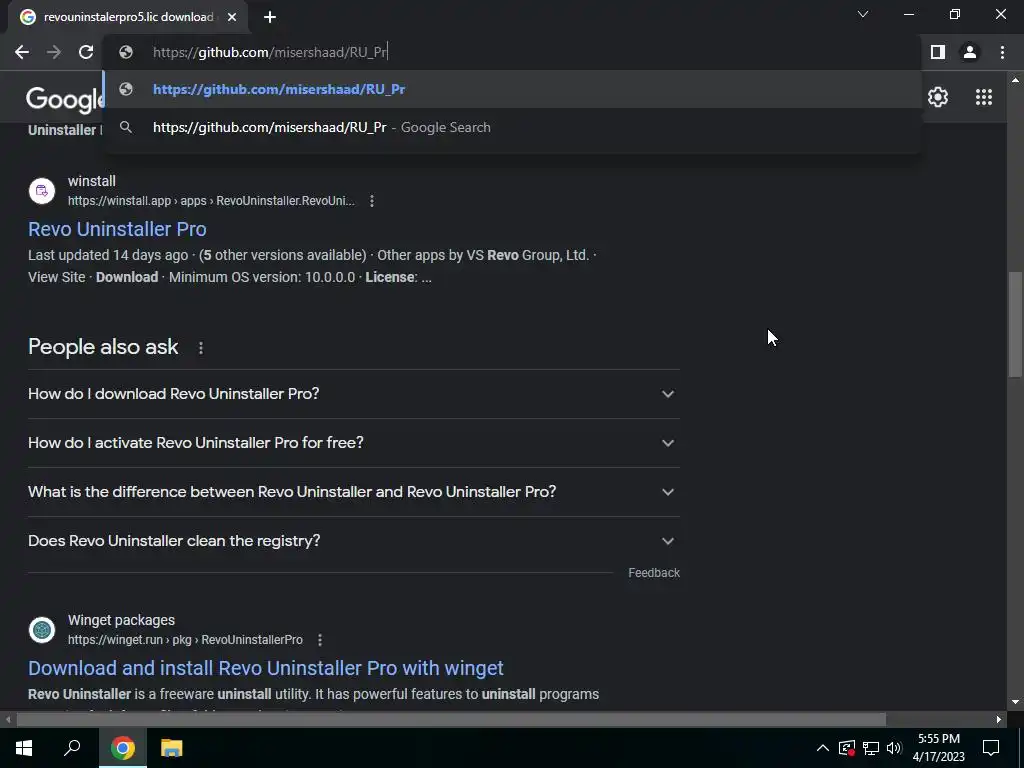Open Download and install Revo Uninstaller Pro with winget

pyautogui.click(x=266, y=668)
